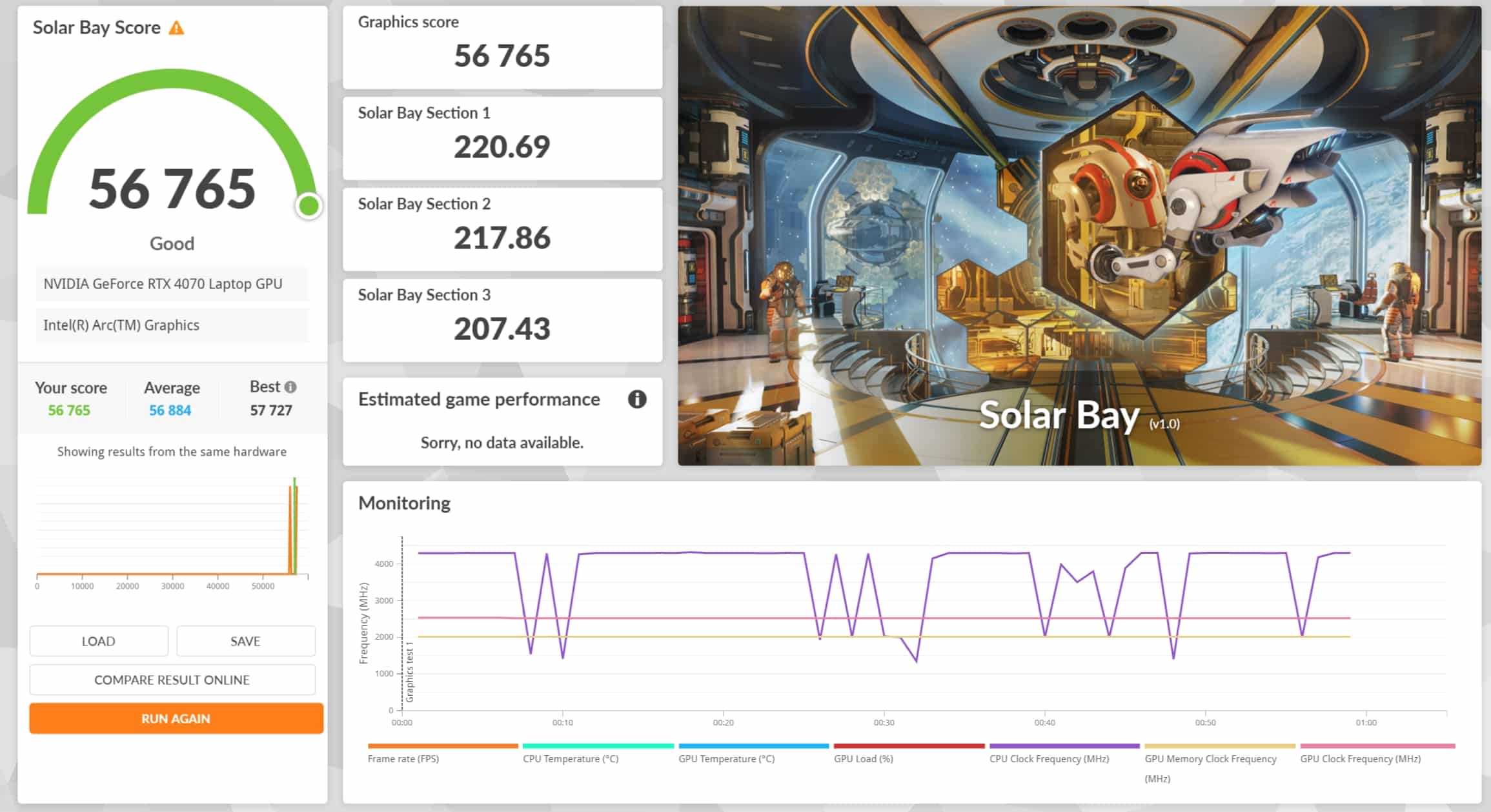Toggle GPU Load (%) legend entry

863,758
